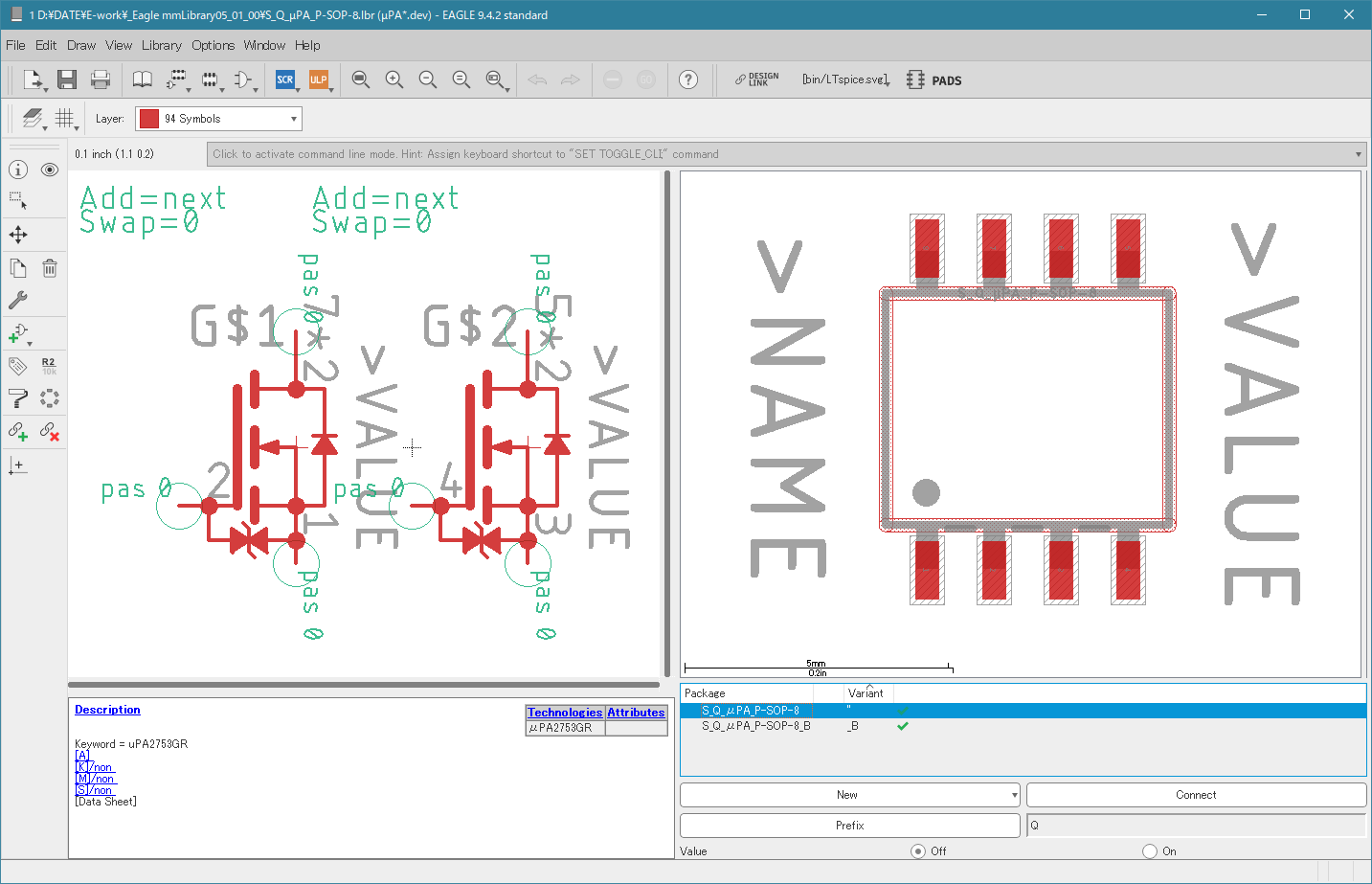This screenshot has width=1372, height=884.
Task: Select the Add gate tool
Action: (x=18, y=333)
